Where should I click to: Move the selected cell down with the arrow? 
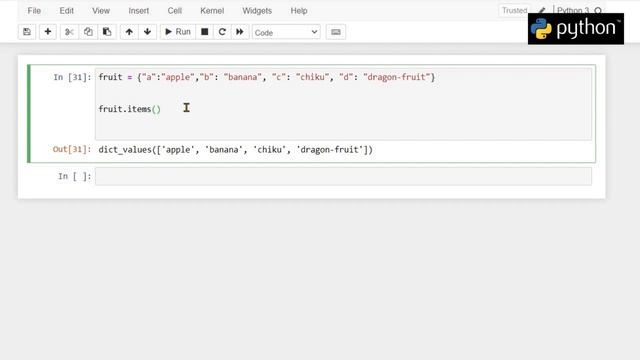[x=147, y=32]
